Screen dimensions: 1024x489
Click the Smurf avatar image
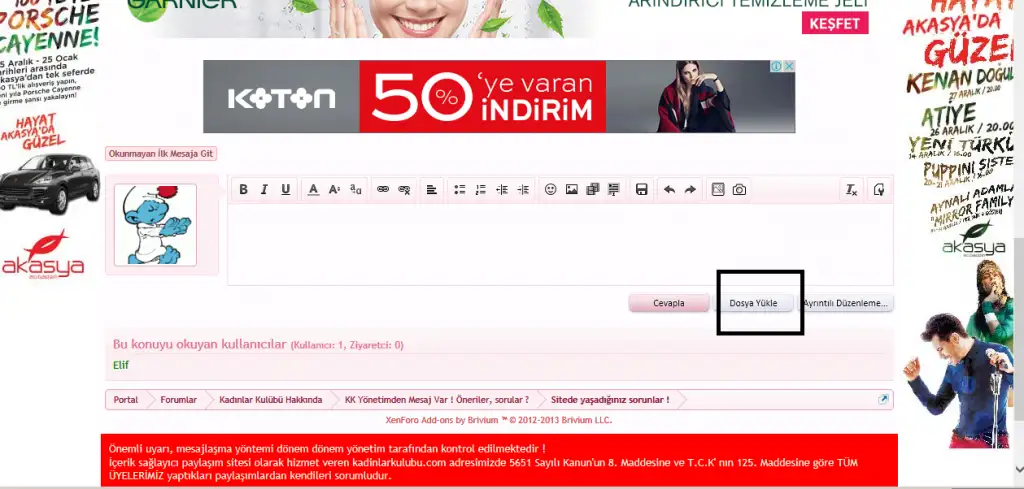(x=155, y=225)
